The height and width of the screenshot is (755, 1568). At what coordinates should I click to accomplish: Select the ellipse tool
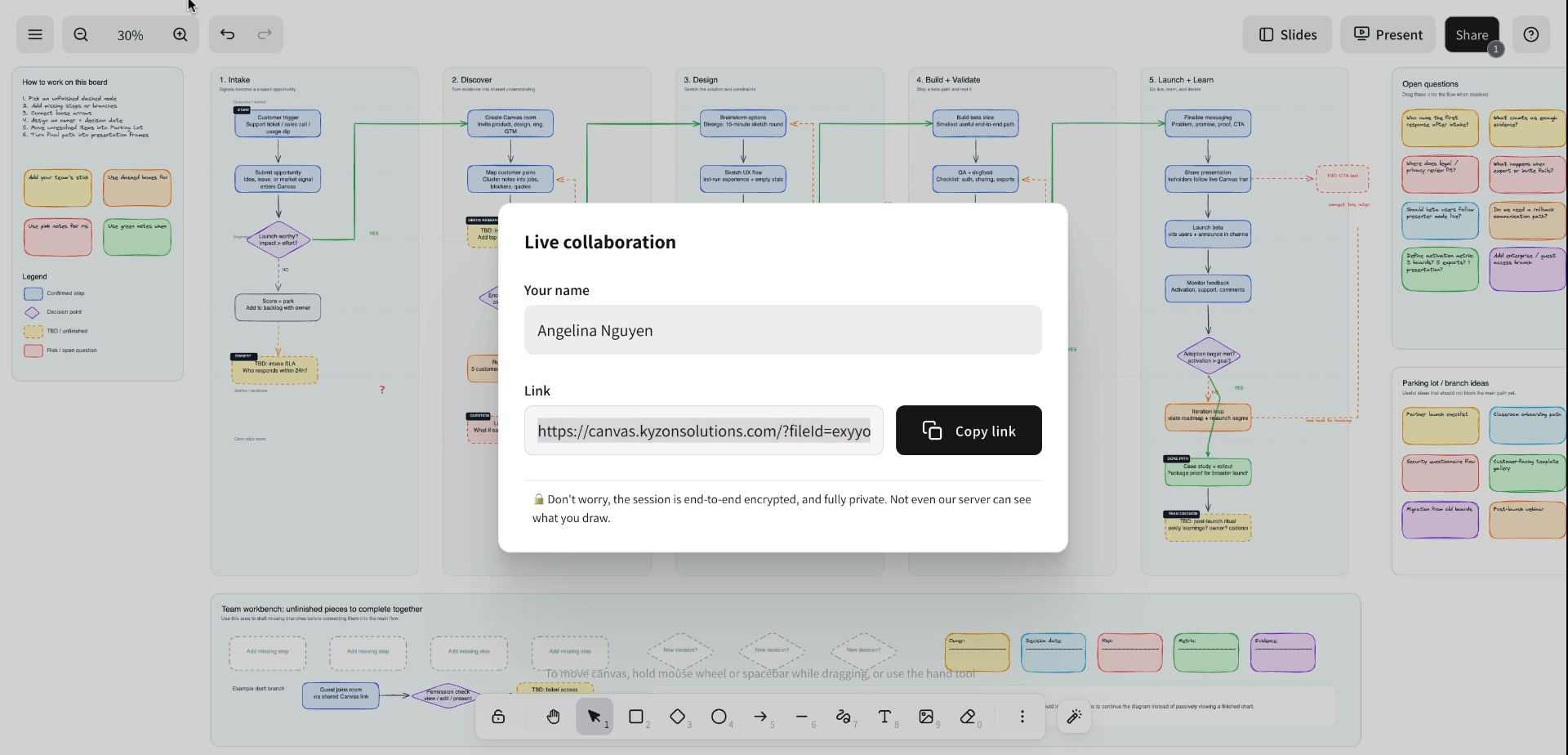(719, 717)
